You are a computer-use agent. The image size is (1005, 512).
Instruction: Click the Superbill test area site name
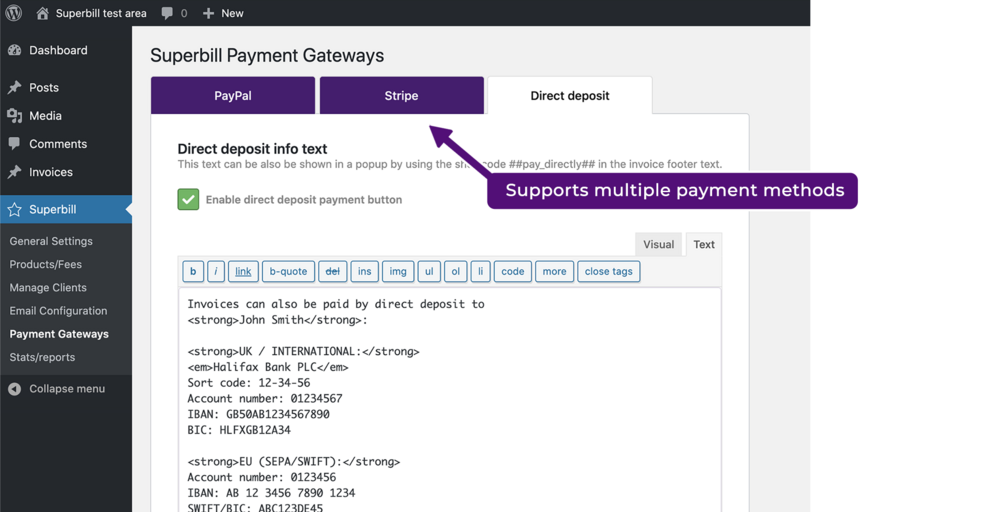click(x=101, y=13)
